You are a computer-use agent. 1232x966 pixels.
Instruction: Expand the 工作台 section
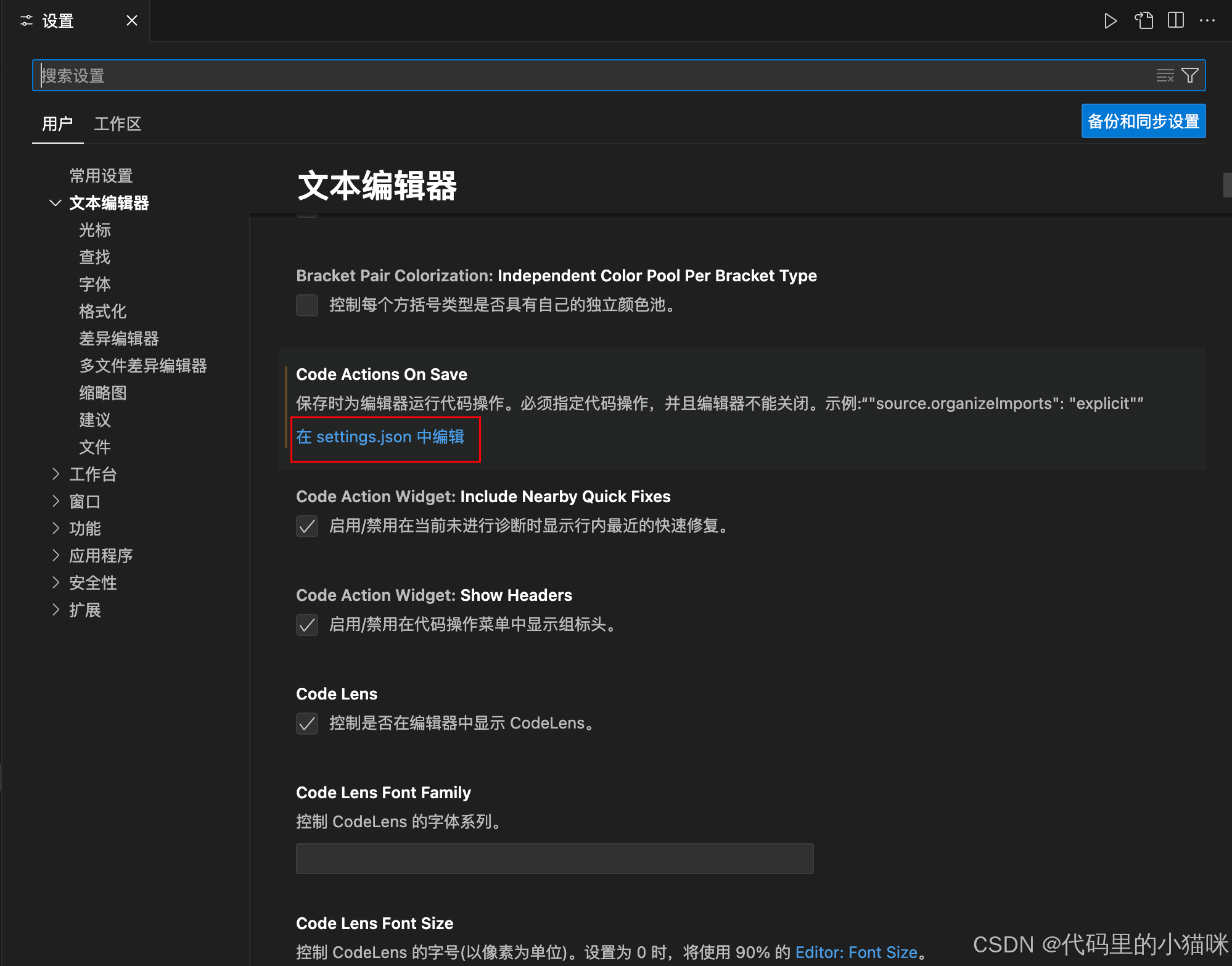coord(55,474)
